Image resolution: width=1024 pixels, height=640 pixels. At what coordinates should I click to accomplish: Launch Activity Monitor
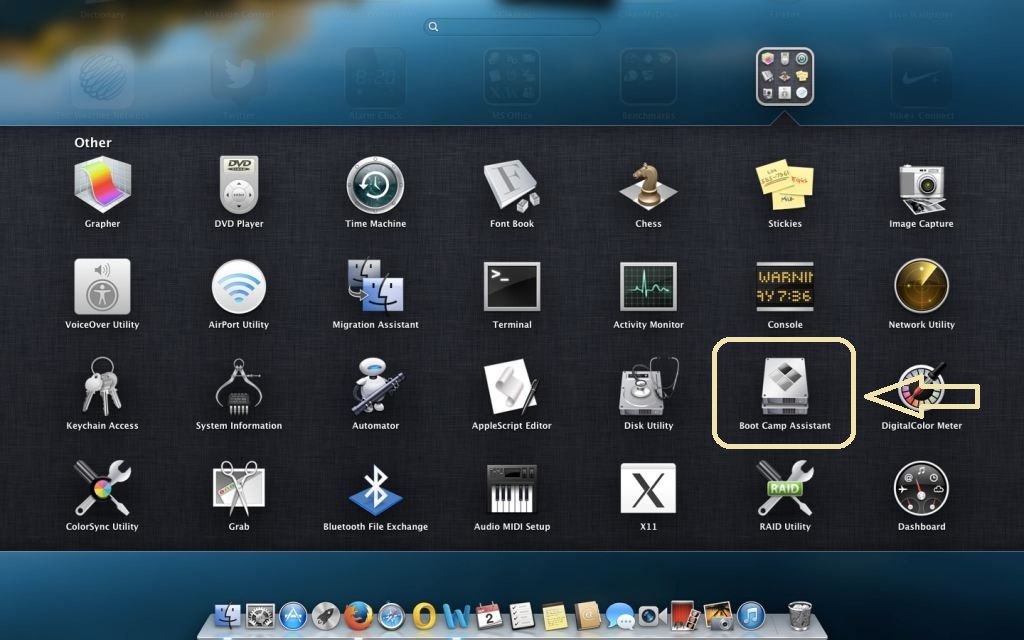[x=648, y=287]
